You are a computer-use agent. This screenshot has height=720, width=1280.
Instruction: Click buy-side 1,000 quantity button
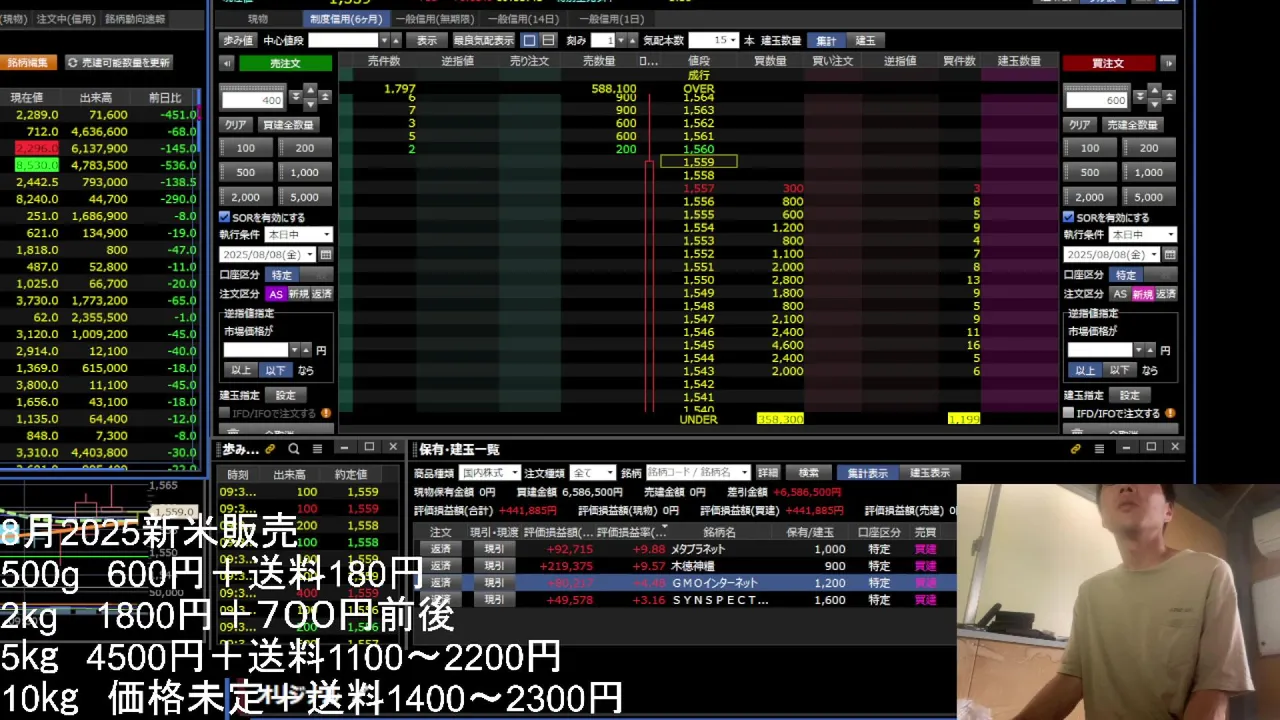click(1149, 172)
